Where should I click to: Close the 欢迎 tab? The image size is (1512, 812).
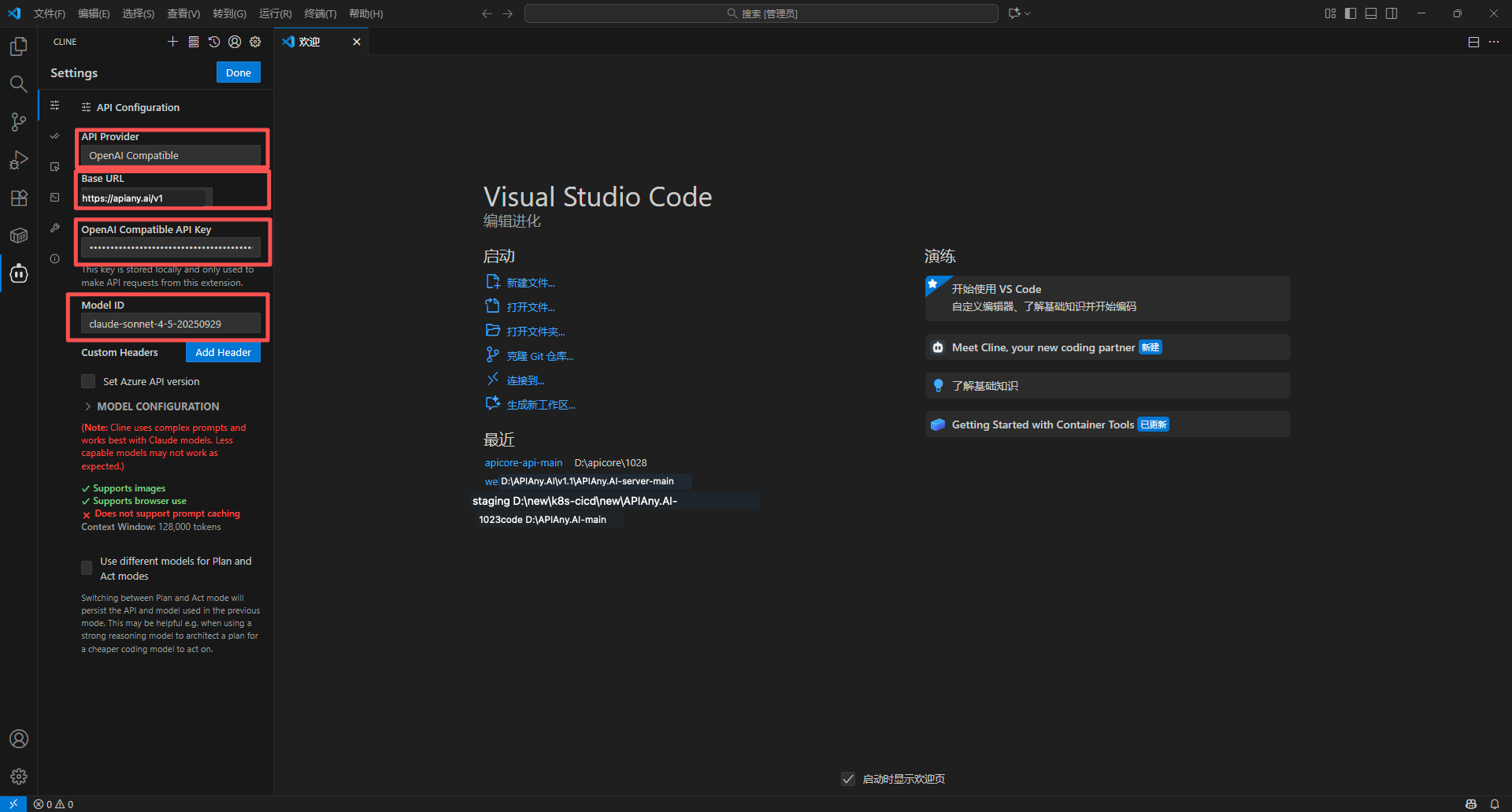coord(357,42)
